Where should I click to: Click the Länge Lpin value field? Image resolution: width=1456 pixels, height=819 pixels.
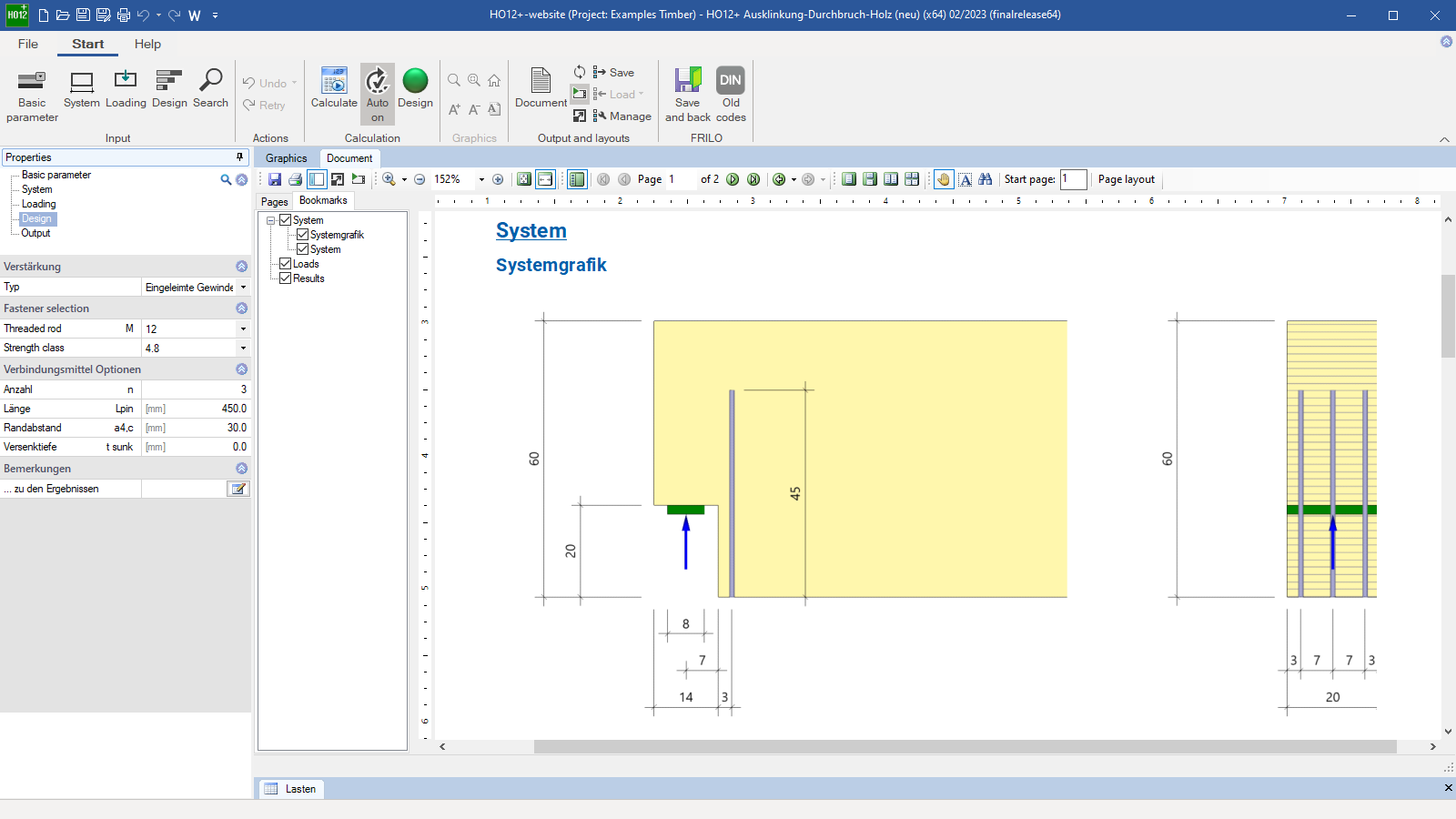pyautogui.click(x=195, y=409)
